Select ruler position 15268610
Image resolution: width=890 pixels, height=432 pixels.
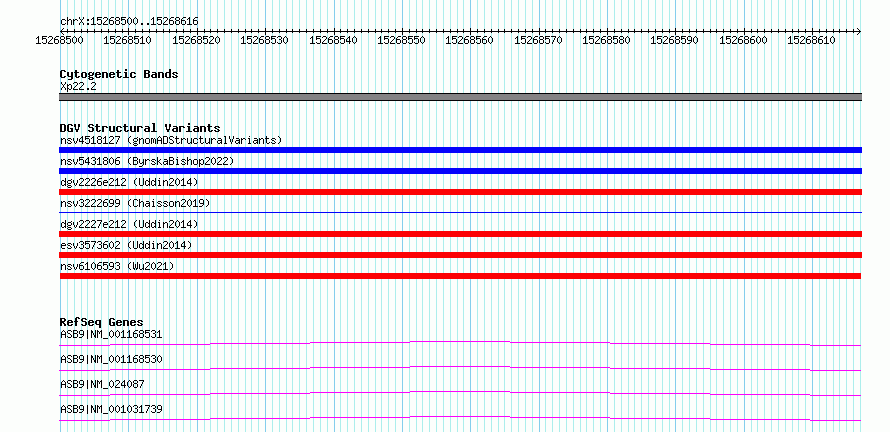[x=812, y=40]
